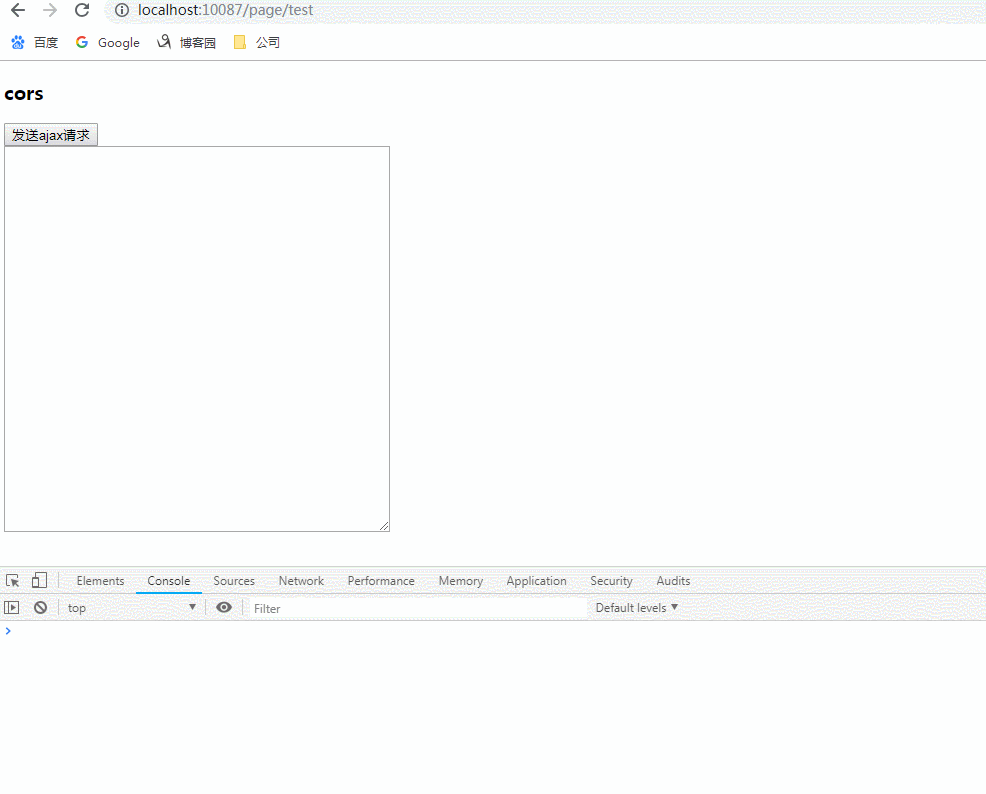The width and height of the screenshot is (986, 794).
Task: Open the Google bookmark
Action: tap(108, 42)
